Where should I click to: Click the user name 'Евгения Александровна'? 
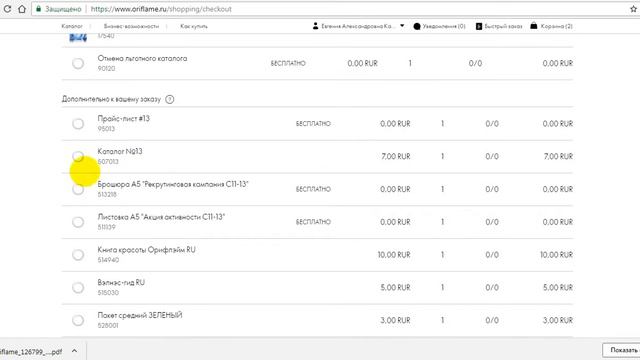358,26
